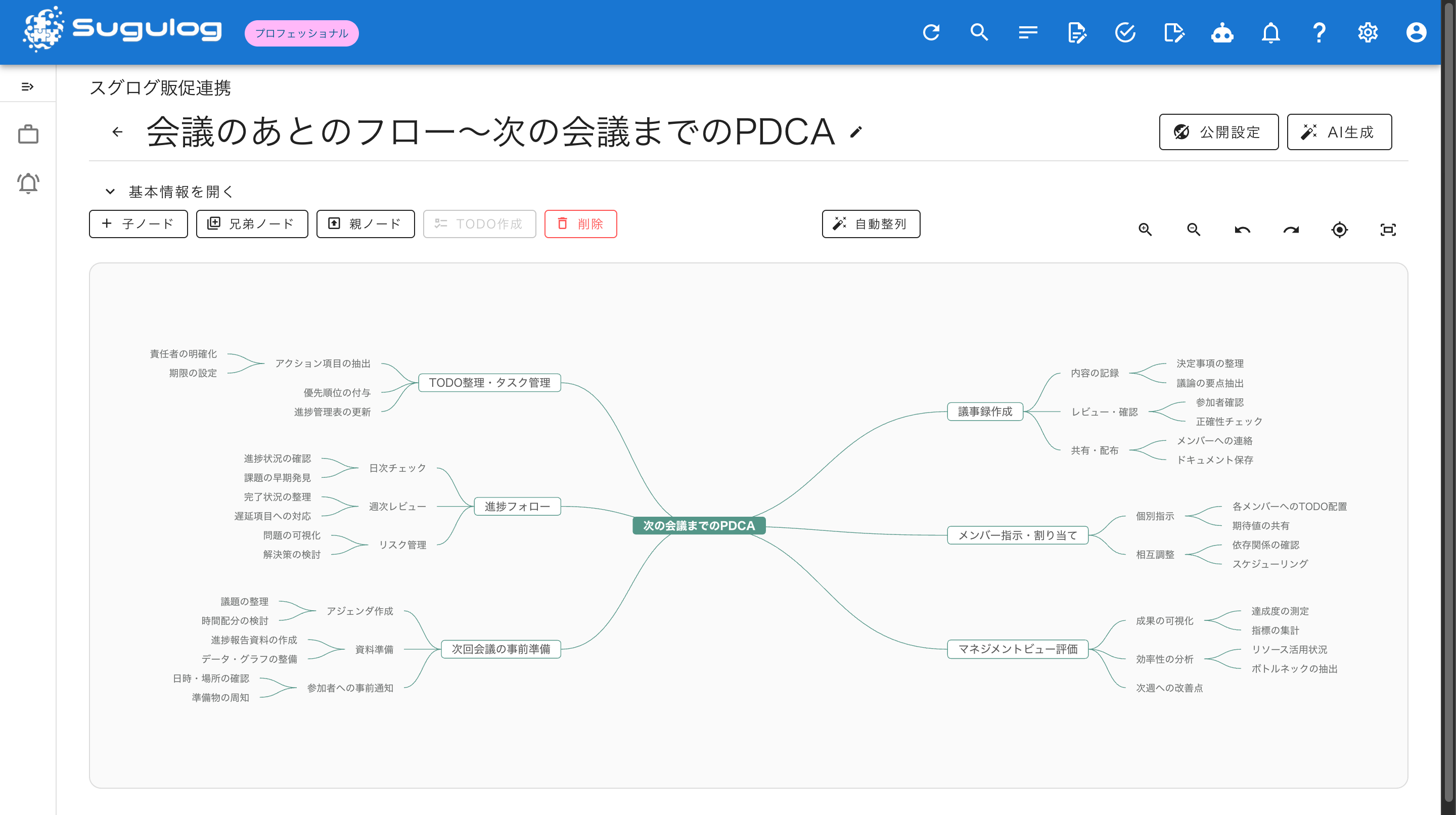Center the mind map with target icon
The height and width of the screenshot is (815, 1456).
[x=1340, y=230]
